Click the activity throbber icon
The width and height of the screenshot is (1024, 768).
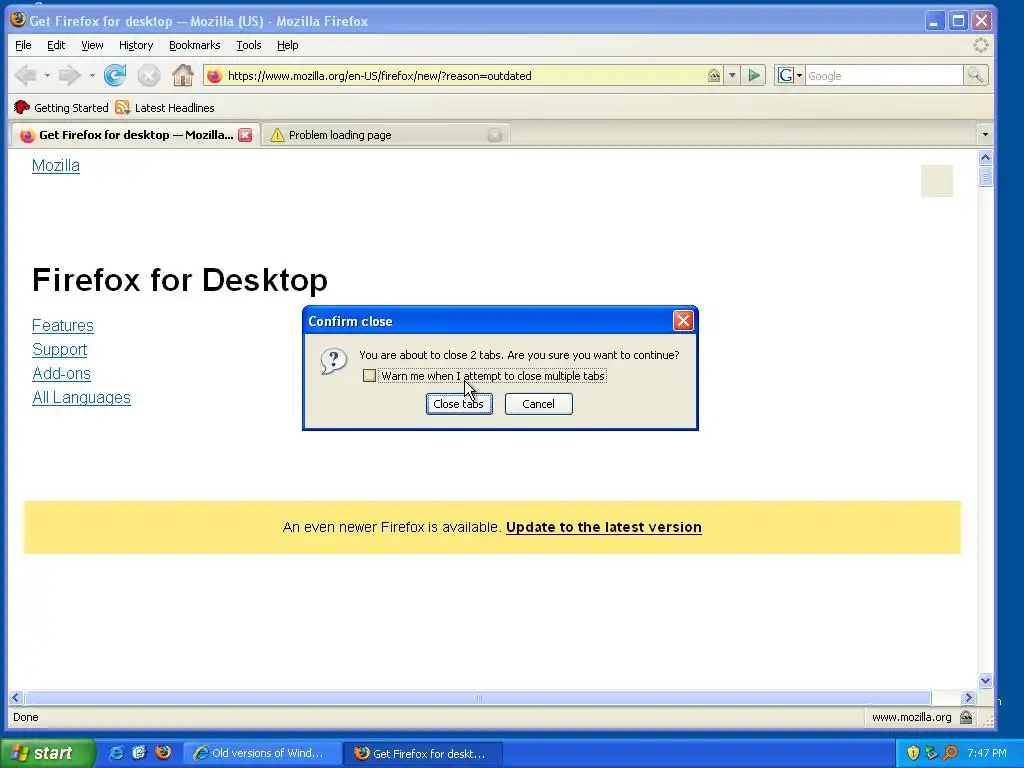(981, 45)
